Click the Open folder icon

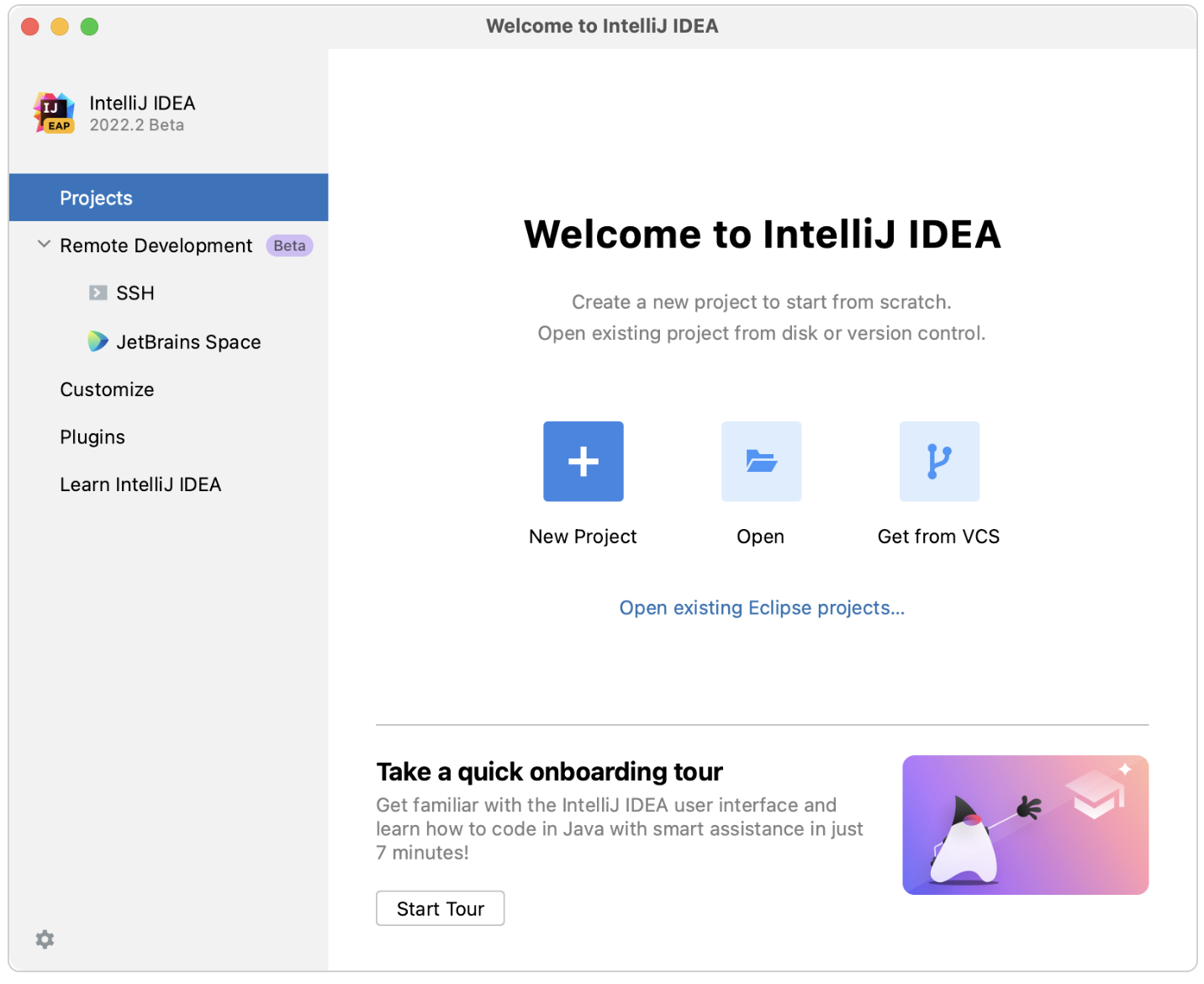[761, 461]
